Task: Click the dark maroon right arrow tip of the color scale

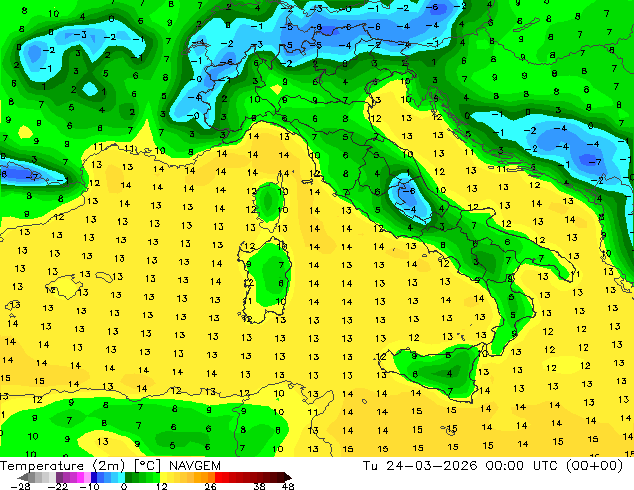Action: [x=288, y=477]
